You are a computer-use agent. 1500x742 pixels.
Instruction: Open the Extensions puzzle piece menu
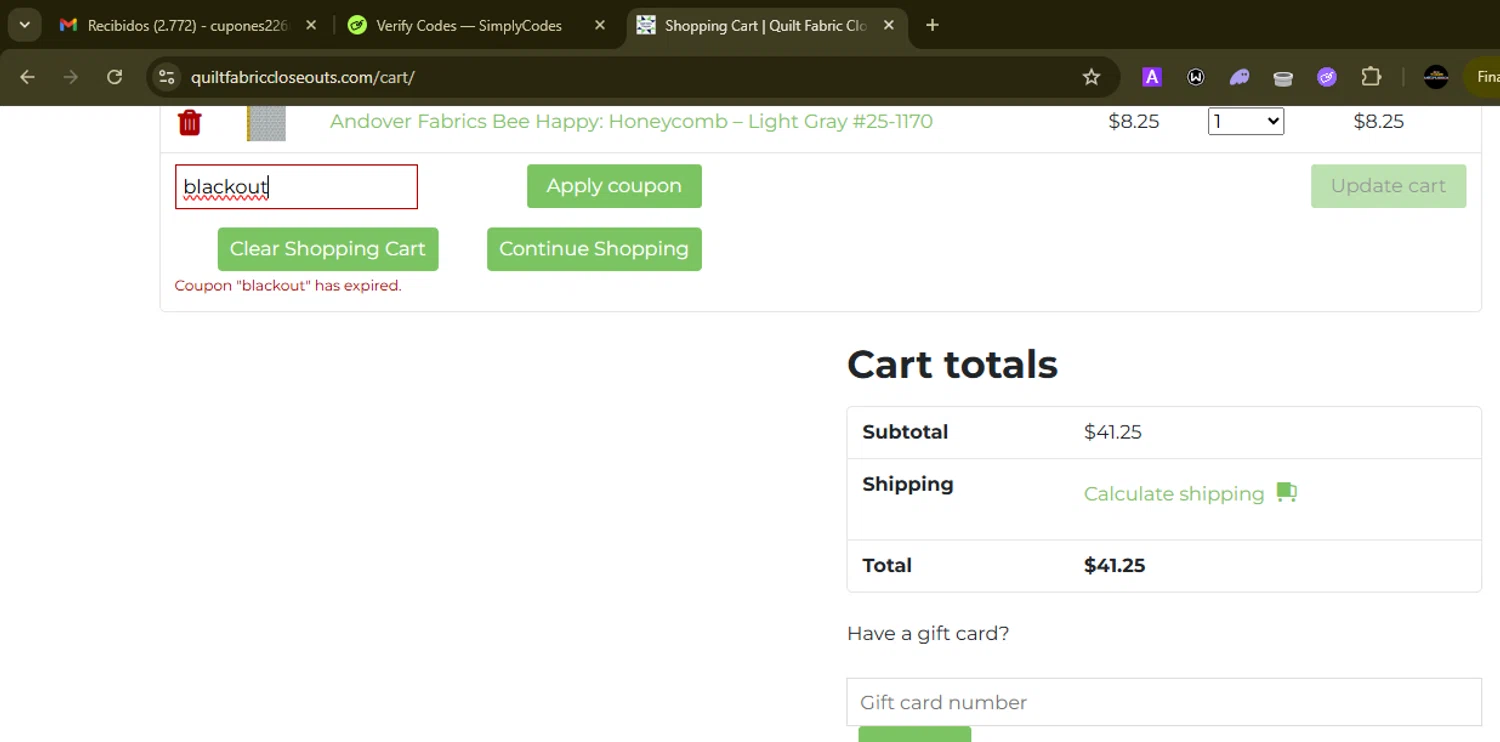point(1371,77)
